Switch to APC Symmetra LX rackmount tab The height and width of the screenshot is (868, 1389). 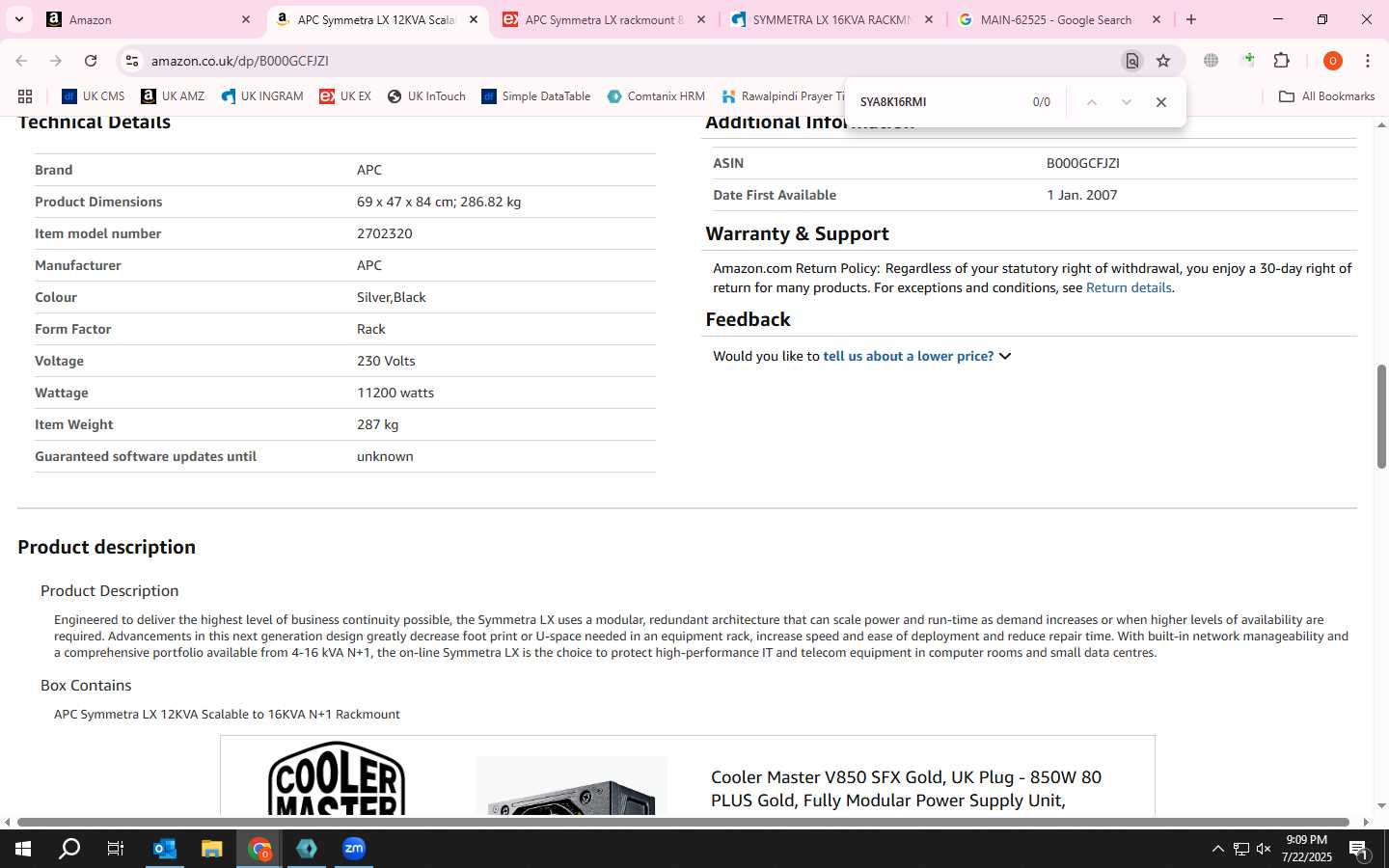[604, 19]
